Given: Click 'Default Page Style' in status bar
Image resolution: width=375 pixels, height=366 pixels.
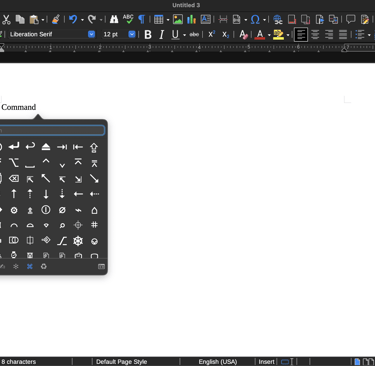Looking at the screenshot, I should 121,362.
